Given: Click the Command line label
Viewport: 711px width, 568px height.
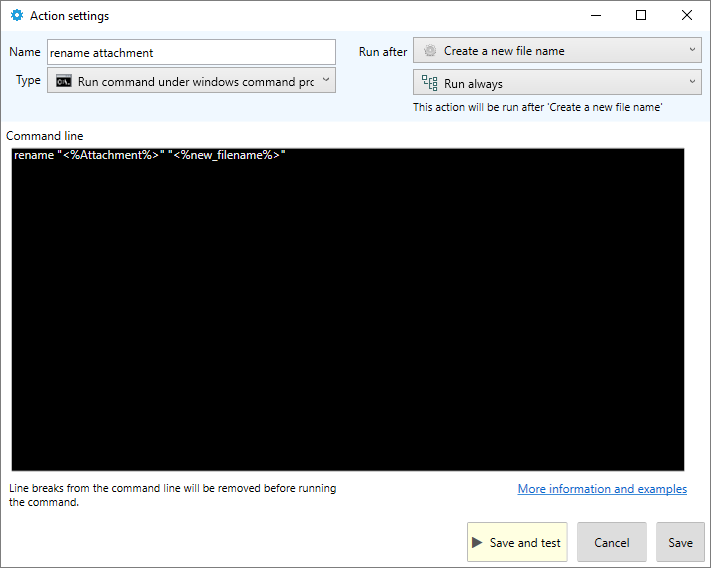Looking at the screenshot, I should tap(44, 136).
